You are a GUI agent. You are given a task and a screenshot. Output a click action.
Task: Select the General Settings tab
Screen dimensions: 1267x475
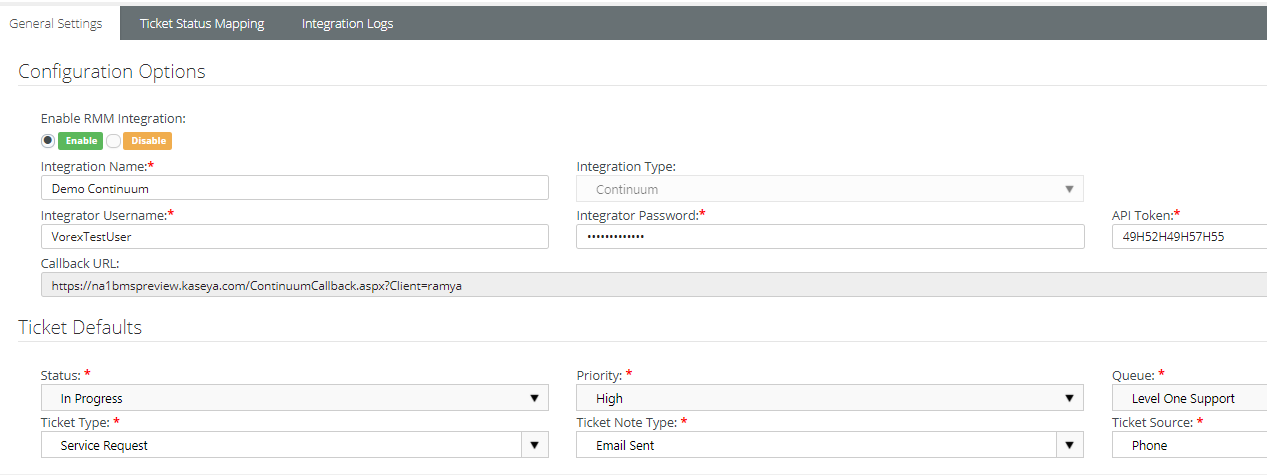click(56, 23)
